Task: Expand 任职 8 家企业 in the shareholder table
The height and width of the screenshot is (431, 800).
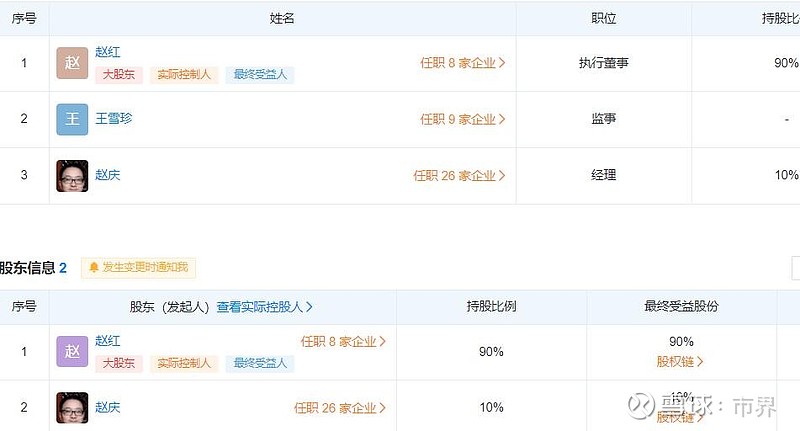Action: [343, 341]
